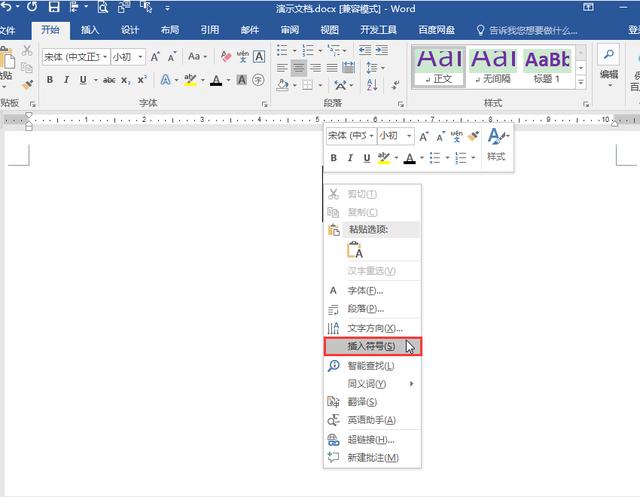640x497 pixels.
Task: Switch to the 插入 ribbon tab
Action: 90,30
